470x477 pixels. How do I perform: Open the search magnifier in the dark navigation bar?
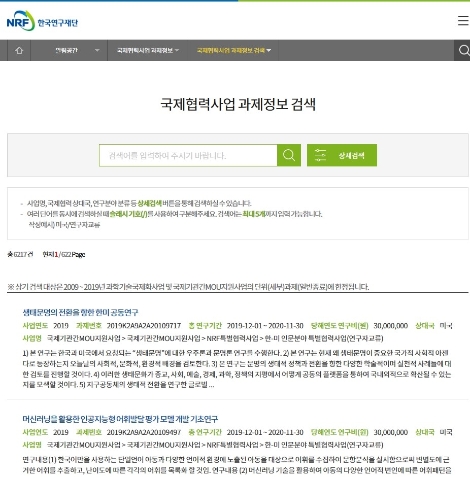[463, 50]
